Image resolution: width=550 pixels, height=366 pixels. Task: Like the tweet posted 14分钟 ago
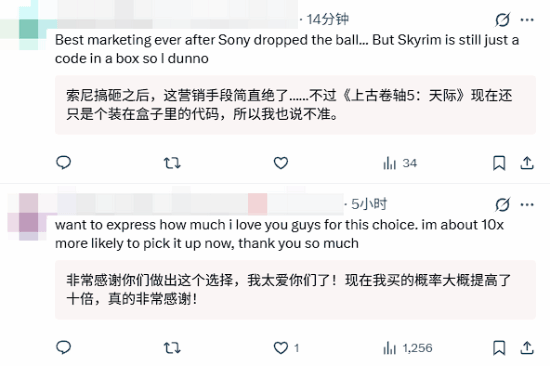(281, 163)
